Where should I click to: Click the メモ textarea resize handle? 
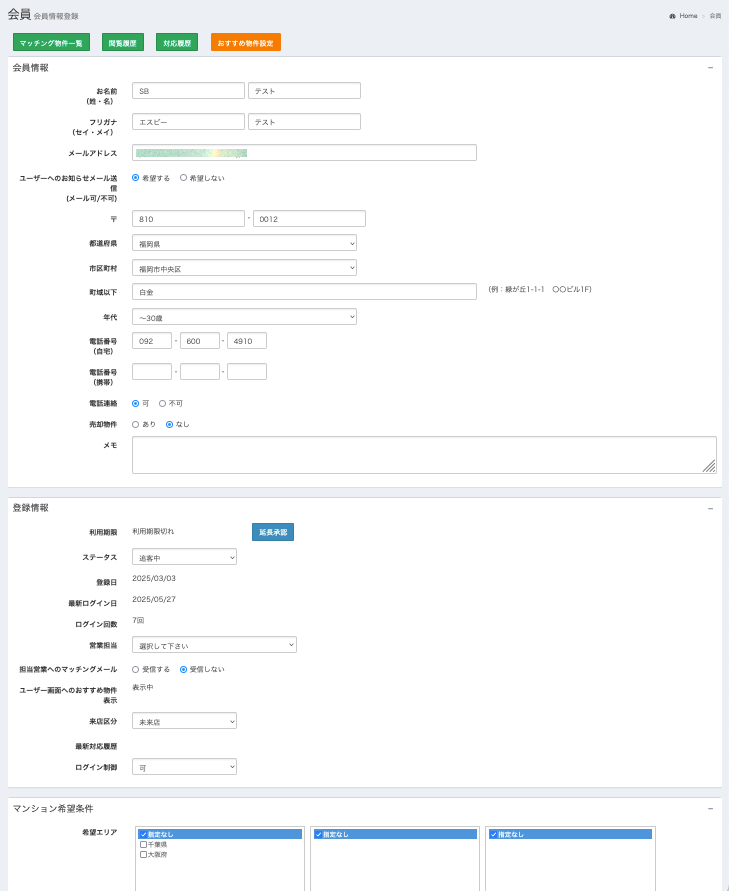tap(710, 467)
